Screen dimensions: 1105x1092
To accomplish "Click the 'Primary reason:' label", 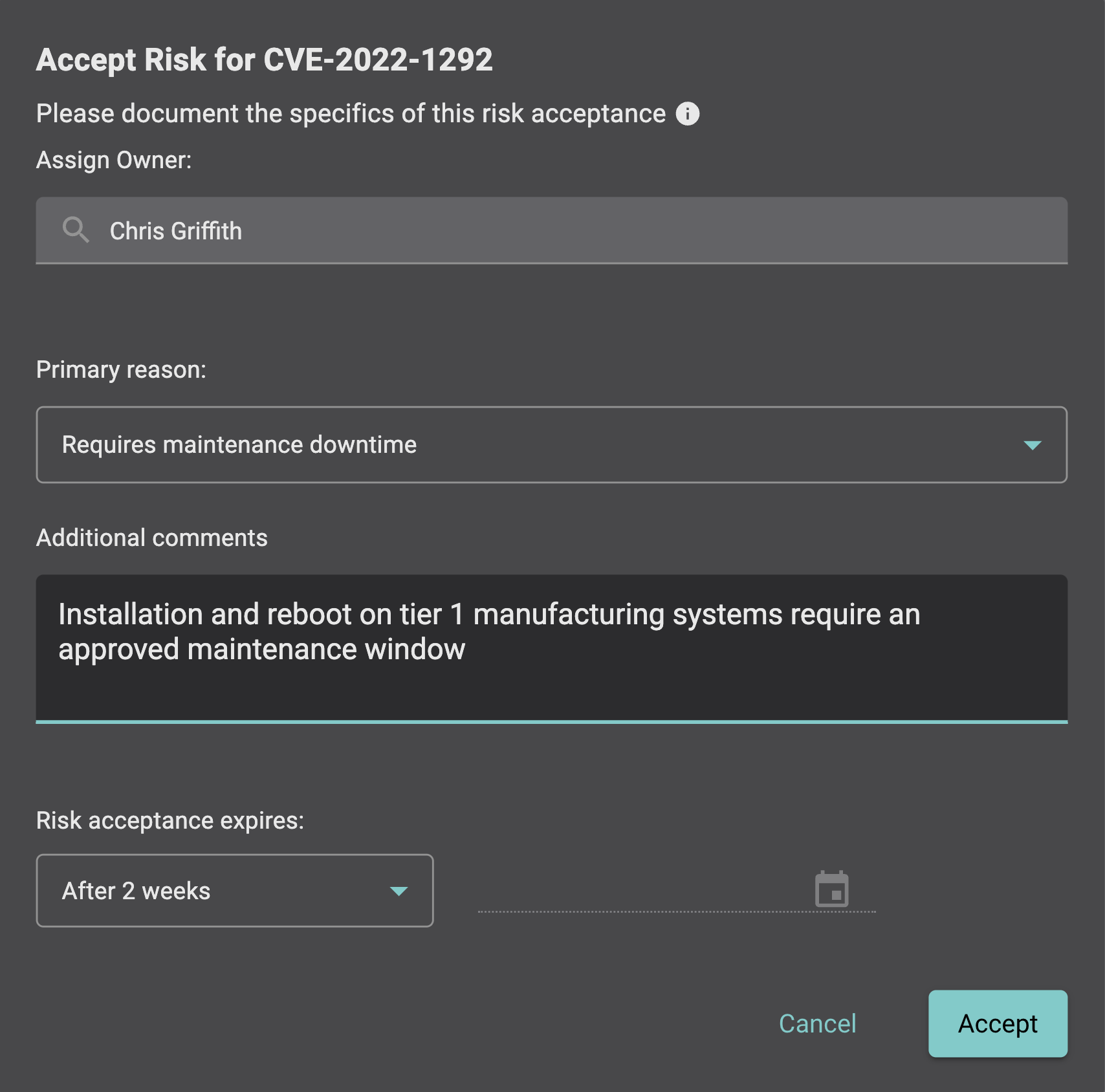I will 121,370.
